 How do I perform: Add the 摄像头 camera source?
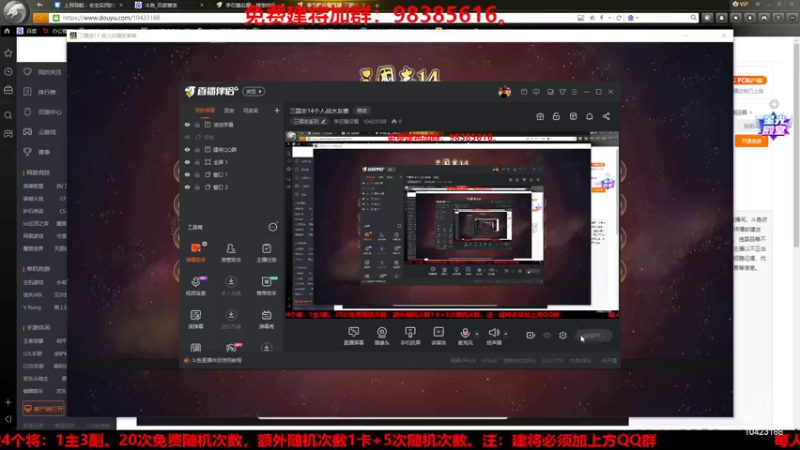[382, 336]
